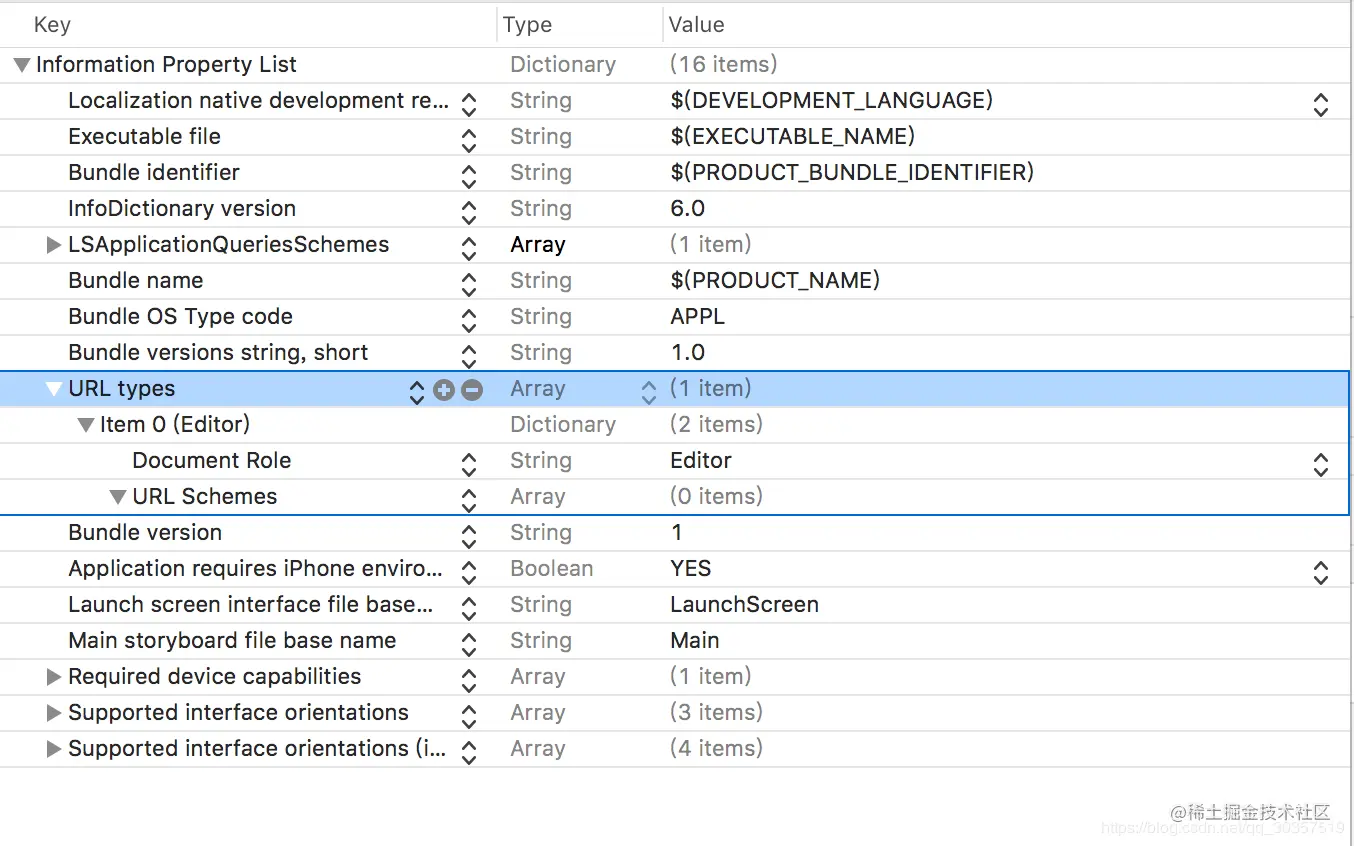Open Document Role value dropdown for Editor
Image resolution: width=1354 pixels, height=846 pixels.
pyautogui.click(x=1320, y=462)
